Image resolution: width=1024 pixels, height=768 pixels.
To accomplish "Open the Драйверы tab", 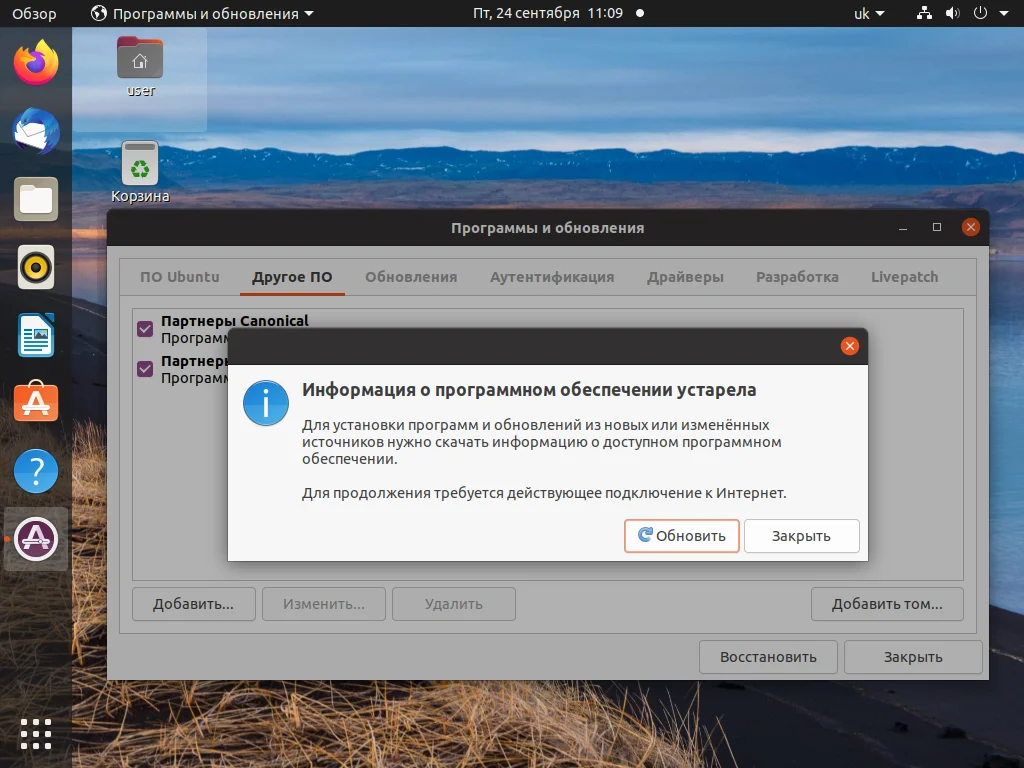I will (685, 277).
